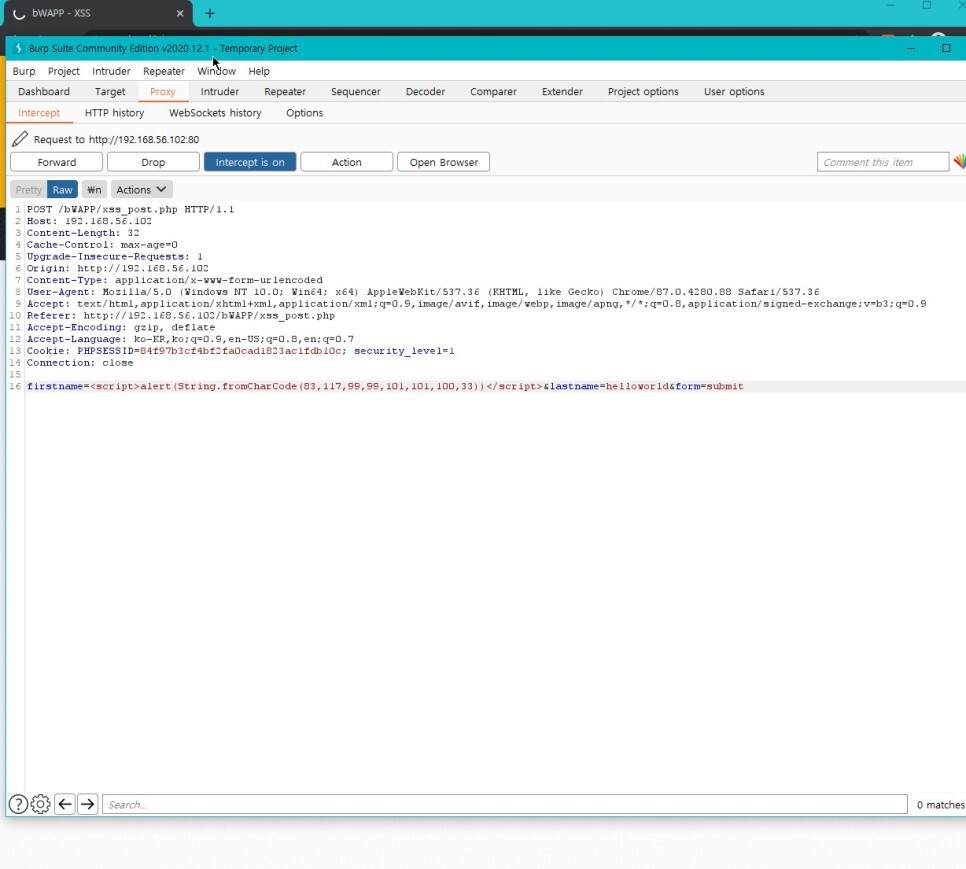Open a new browser tab with plus
Viewport: 966px width, 869px height.
point(209,13)
